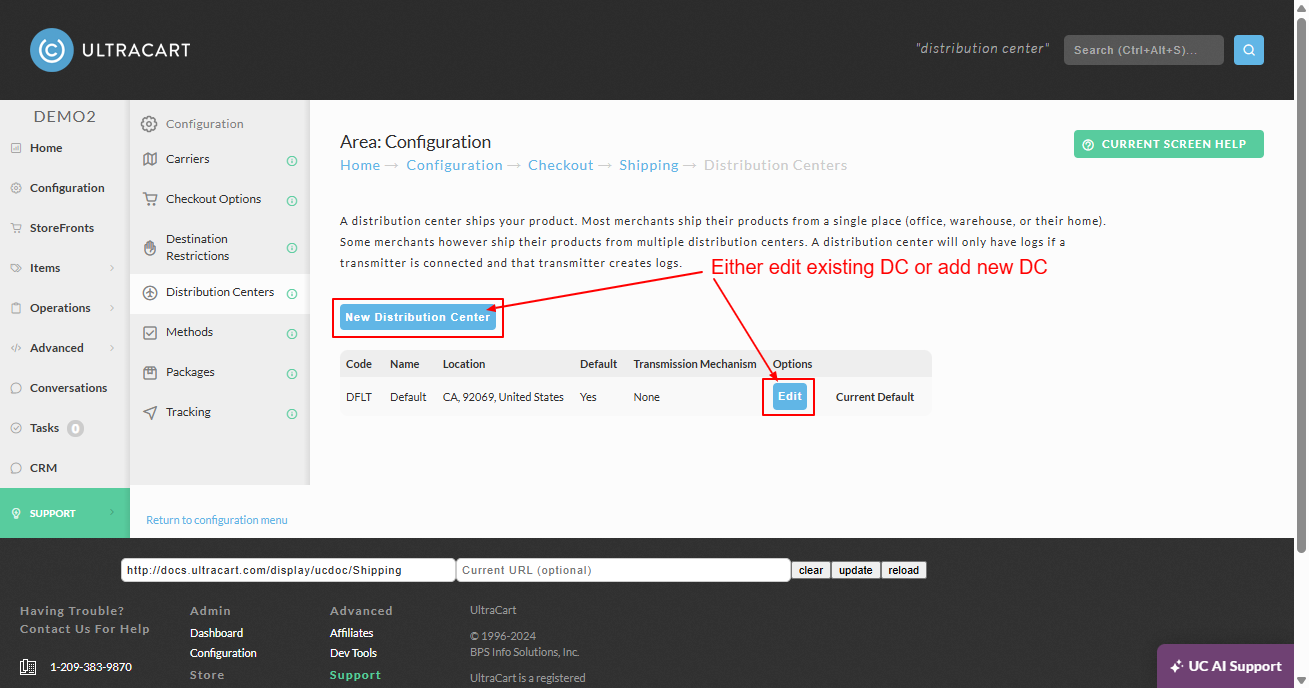The width and height of the screenshot is (1309, 688).
Task: Expand the Operations sidebar submenu
Action: pyautogui.click(x=112, y=308)
